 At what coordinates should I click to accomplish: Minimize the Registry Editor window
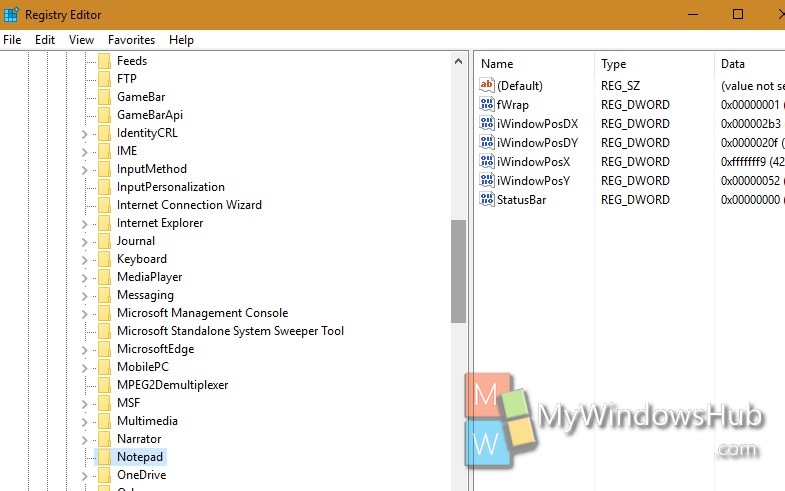click(x=693, y=14)
